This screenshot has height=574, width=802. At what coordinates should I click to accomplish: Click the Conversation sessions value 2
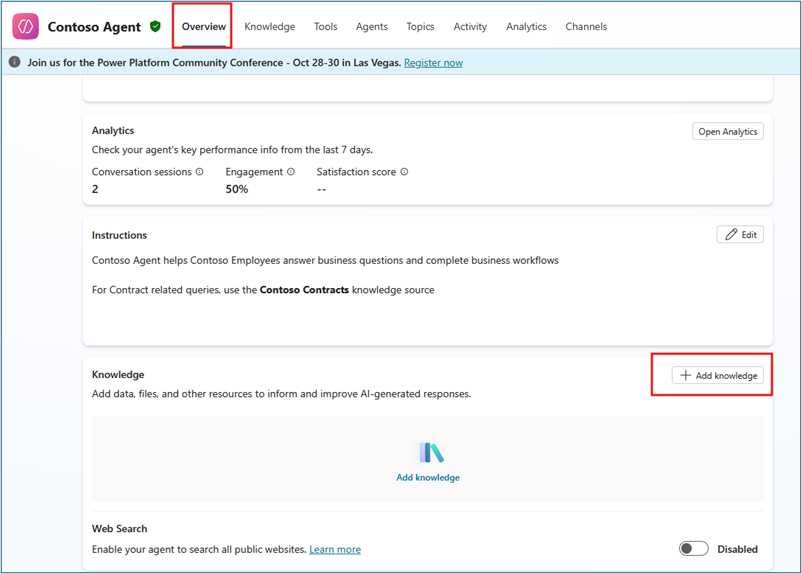[95, 189]
